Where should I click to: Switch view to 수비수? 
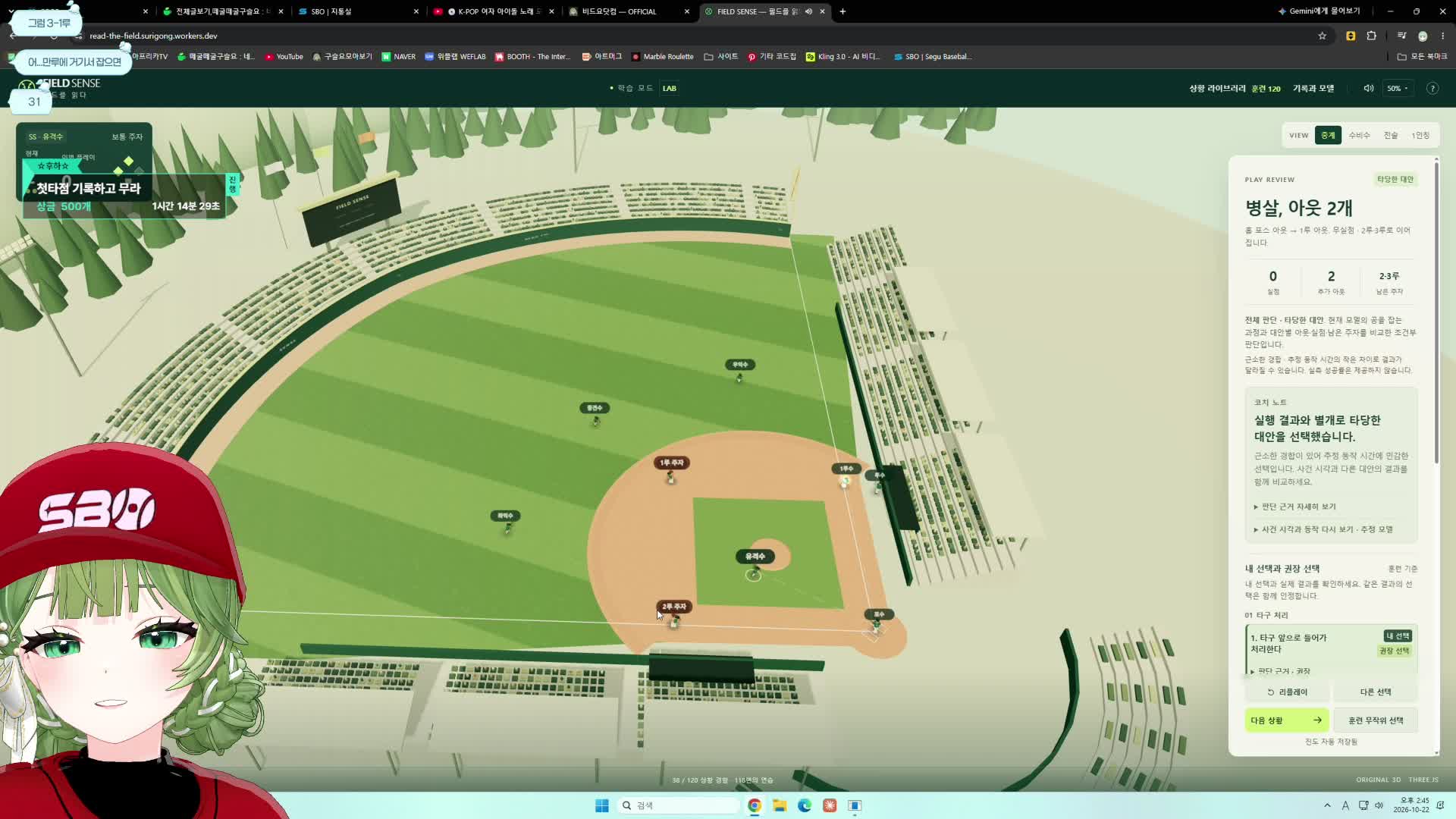click(x=1359, y=135)
